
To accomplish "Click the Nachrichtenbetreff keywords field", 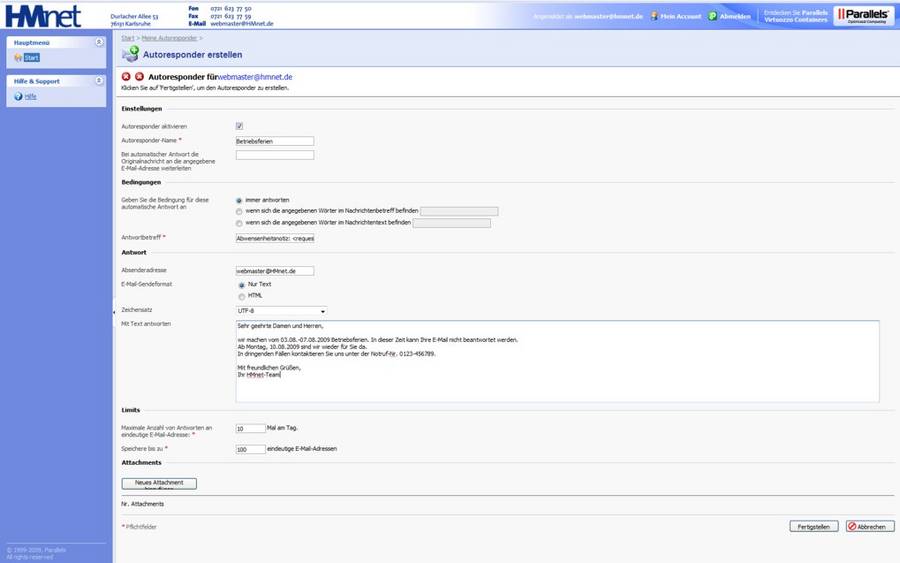I will pos(459,211).
